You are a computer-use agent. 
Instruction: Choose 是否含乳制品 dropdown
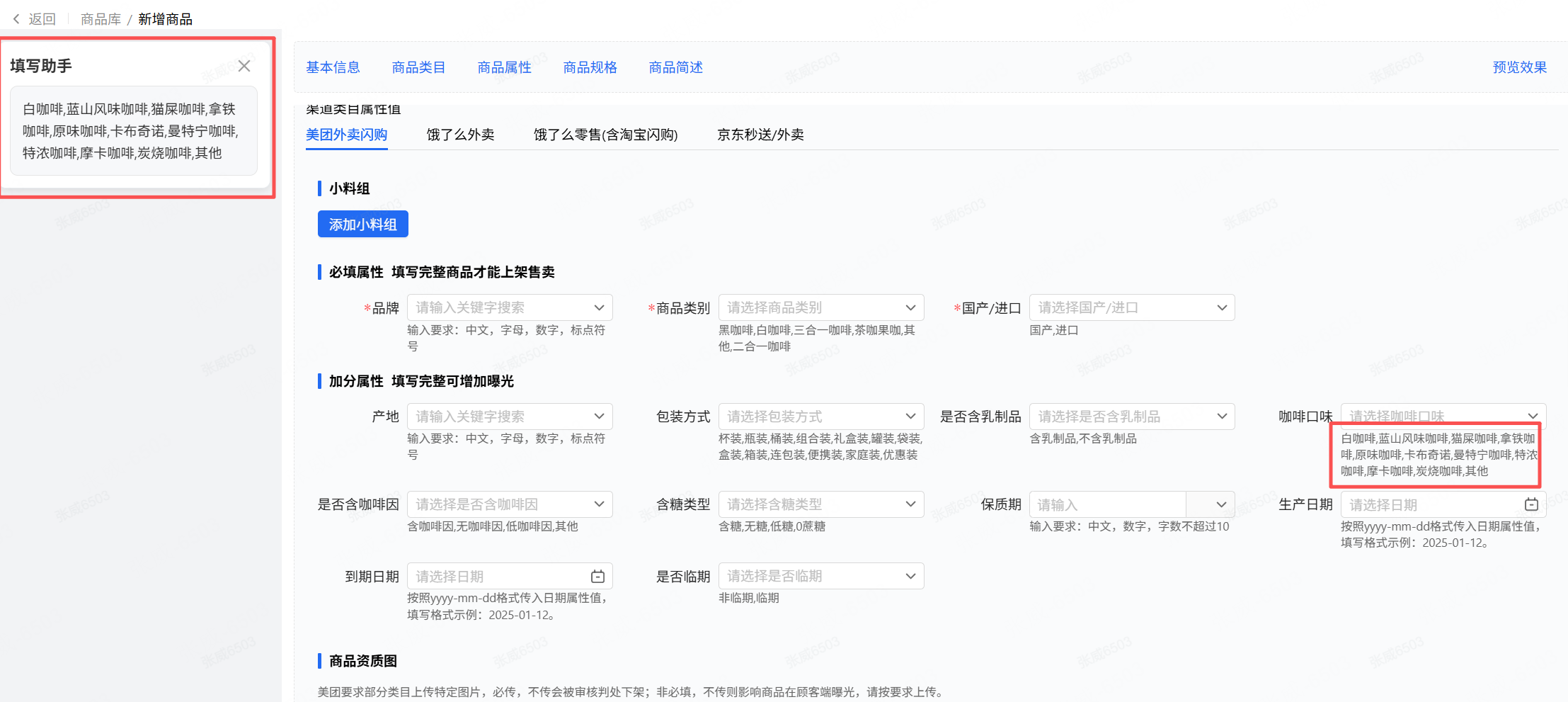[1132, 417]
